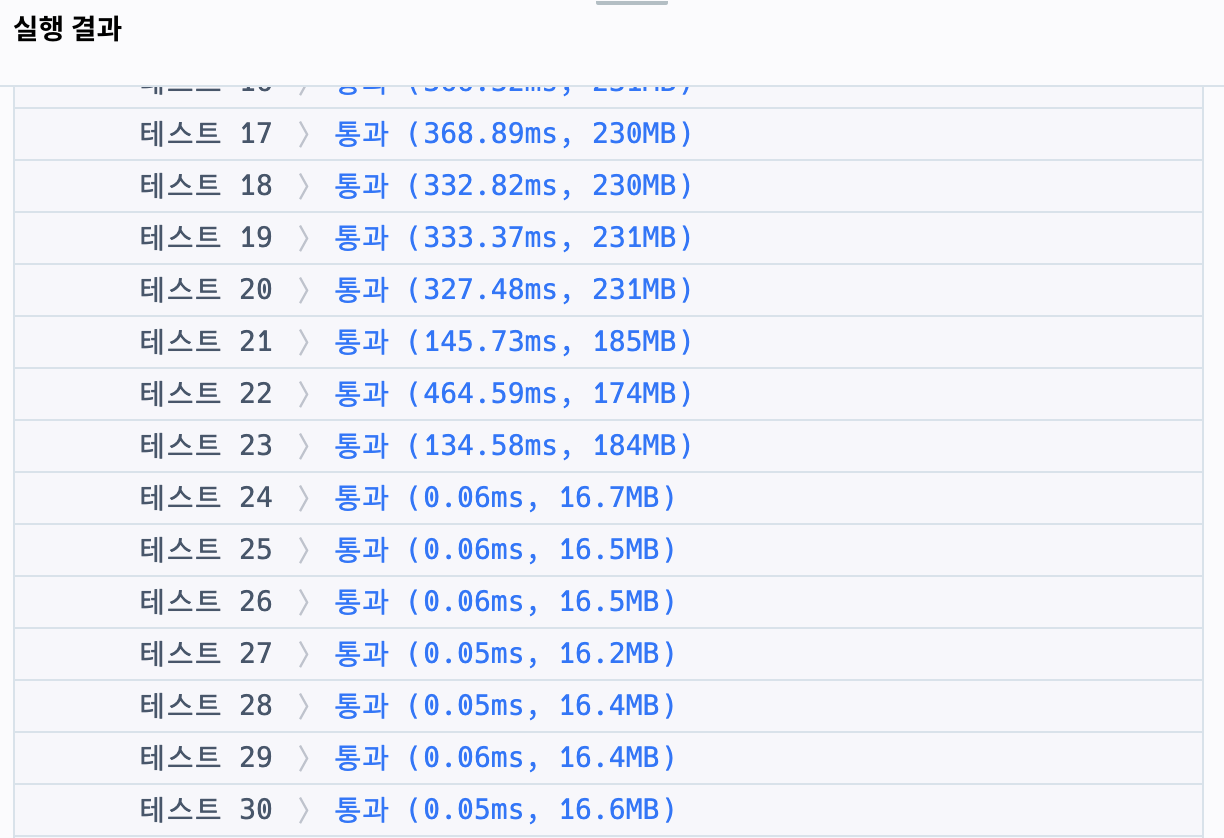This screenshot has width=1224, height=838.
Task: Select test 19 label
Action: click(206, 237)
